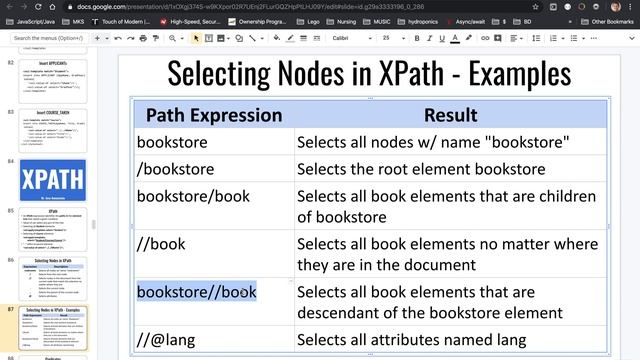Toggle underline formatting

coord(442,38)
